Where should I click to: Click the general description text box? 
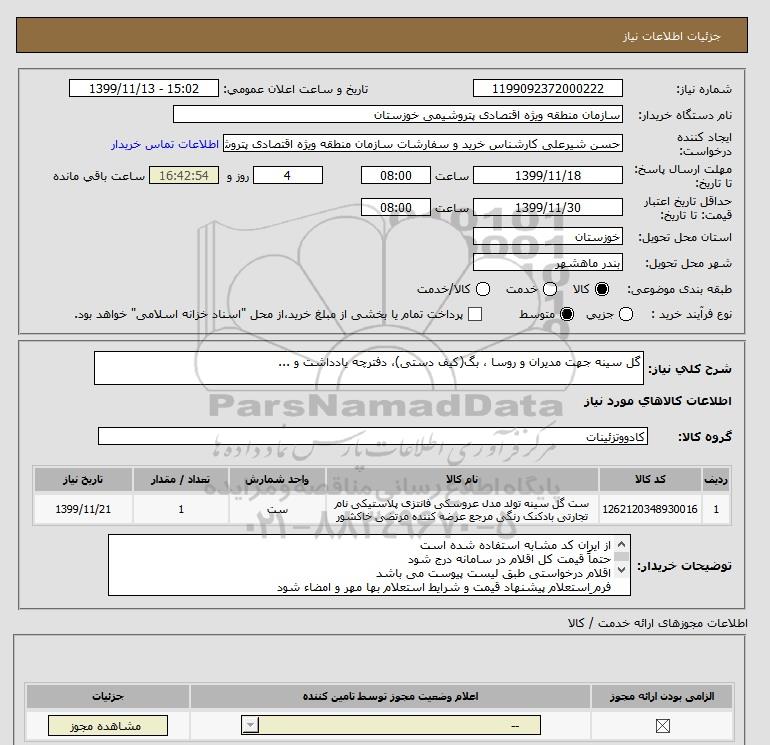[371, 368]
